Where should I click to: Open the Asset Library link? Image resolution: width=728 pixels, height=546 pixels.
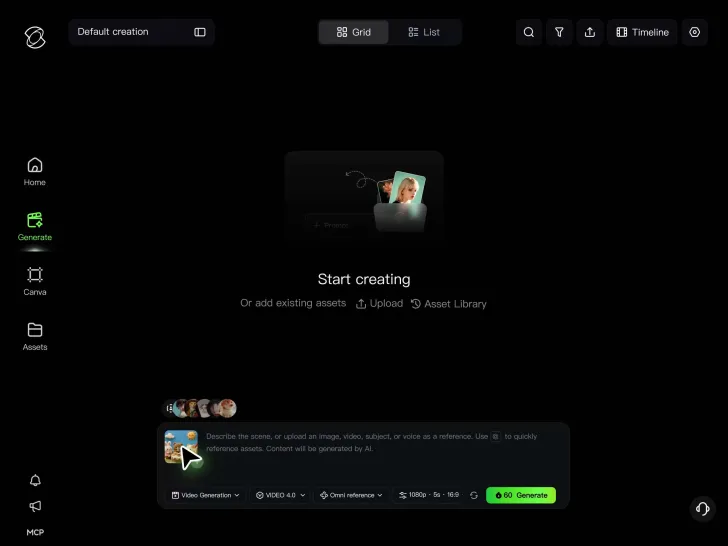448,304
